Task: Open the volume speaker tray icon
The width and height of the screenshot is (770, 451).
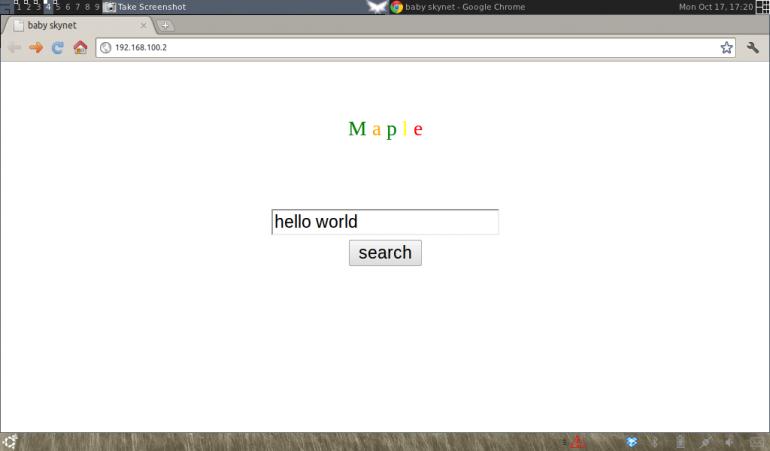Action: coord(729,442)
